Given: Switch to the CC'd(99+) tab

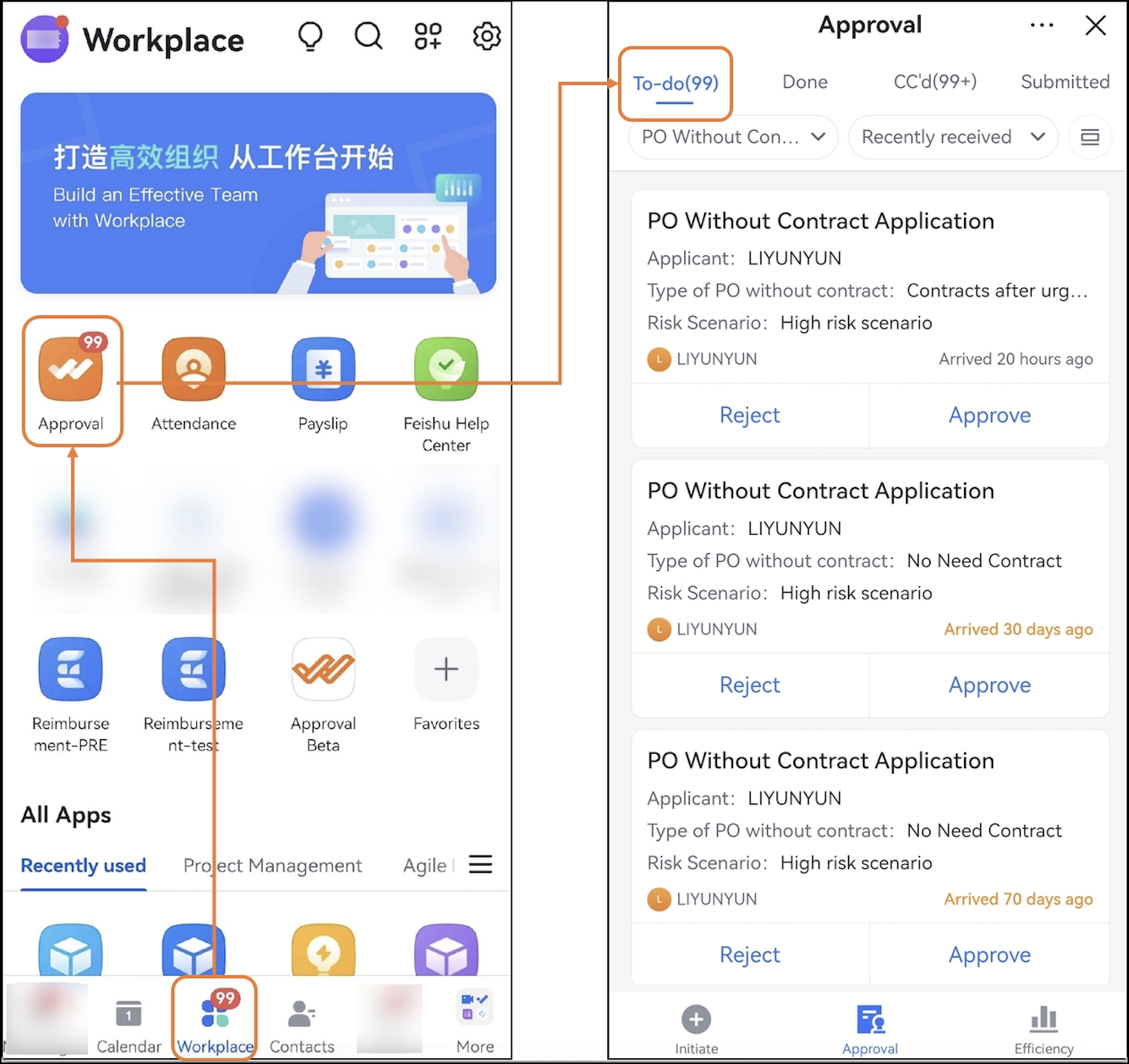Looking at the screenshot, I should click(x=935, y=81).
